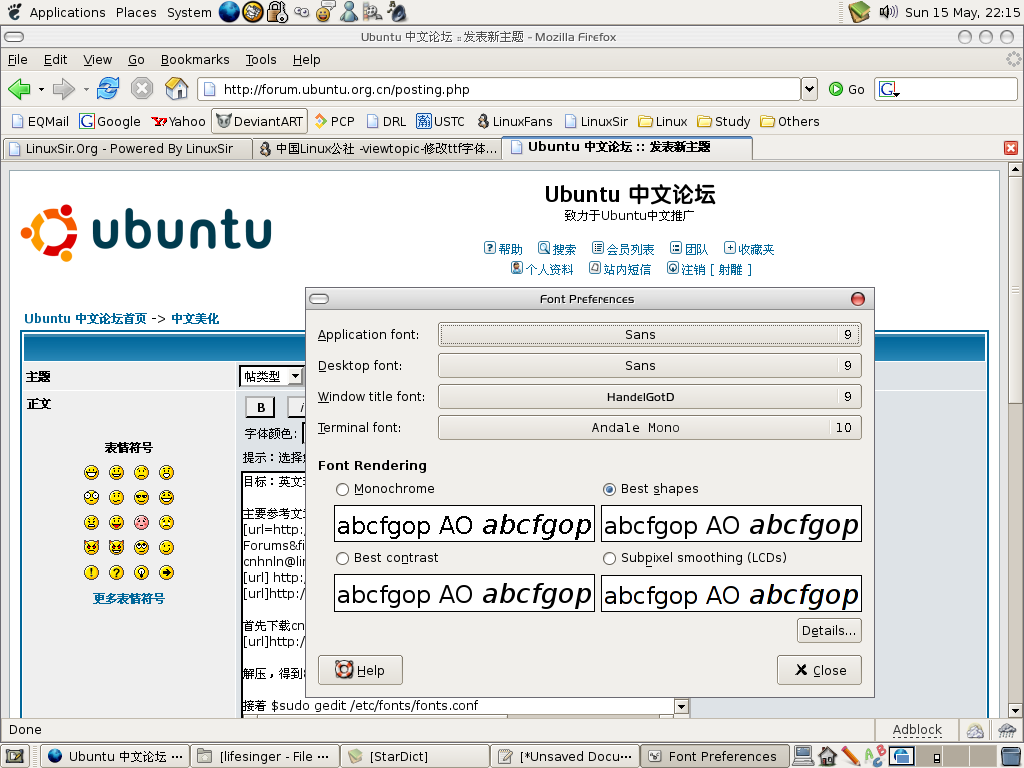Show desktop using the bottom-left panel button
Viewport: 1024px width, 768px height.
16,756
